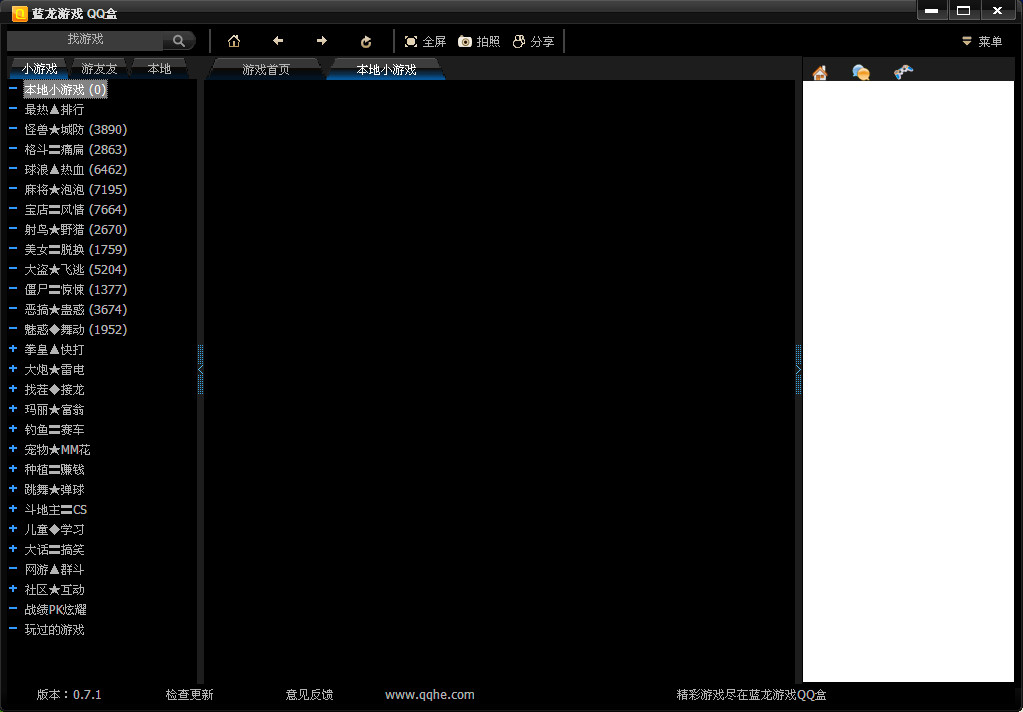Go back with the left arrow icon
This screenshot has height=712, width=1023.
coord(278,41)
